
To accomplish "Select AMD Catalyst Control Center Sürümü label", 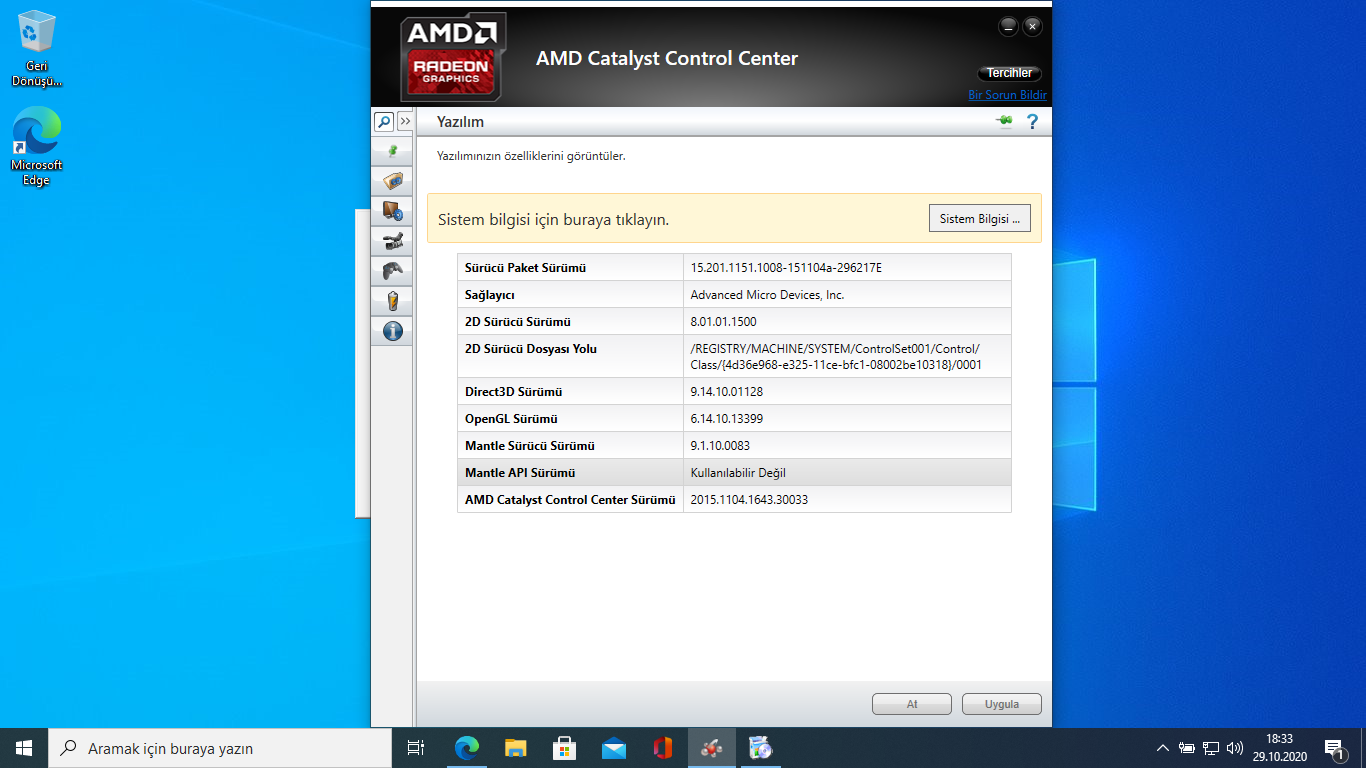I will pos(571,500).
